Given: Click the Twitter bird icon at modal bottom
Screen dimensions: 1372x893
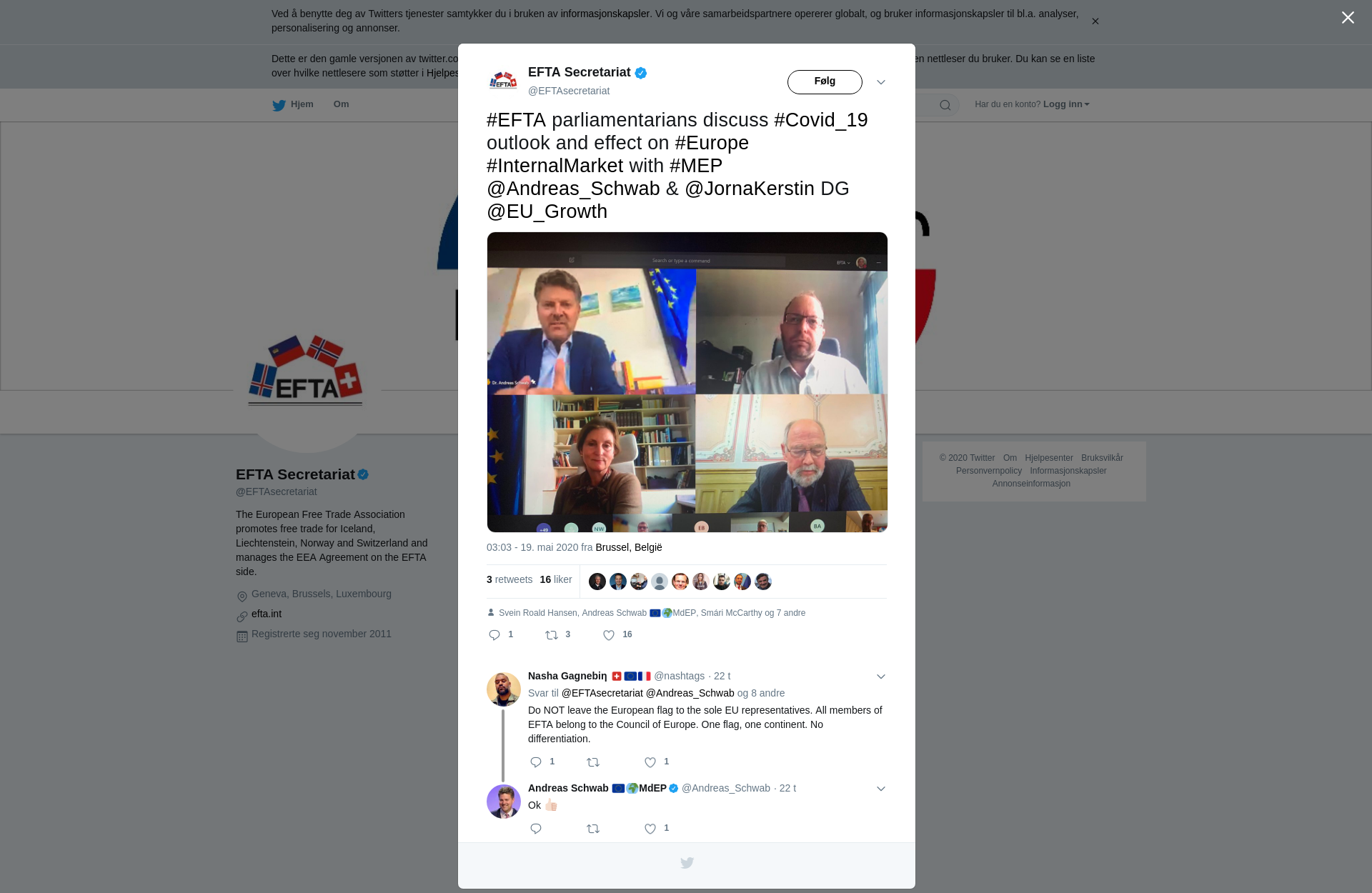Looking at the screenshot, I should tap(687, 863).
